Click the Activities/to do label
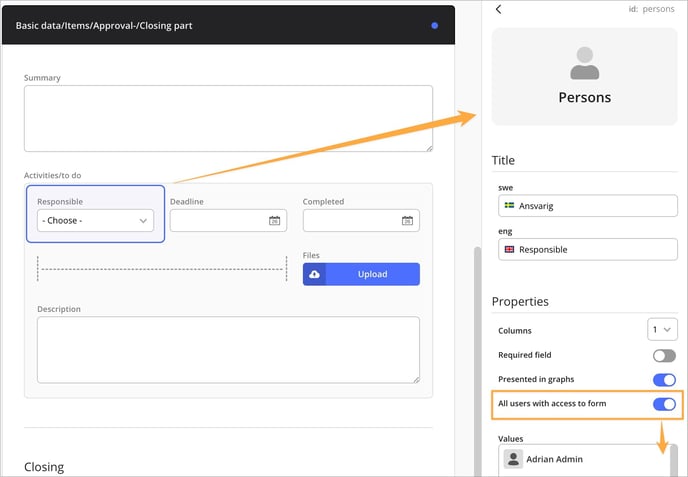 point(52,175)
